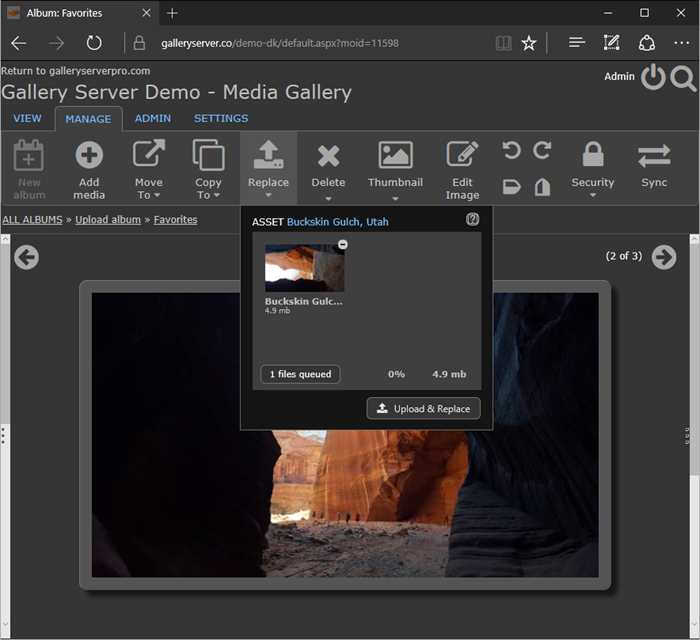Expand the Move To dropdown arrow

coord(157,195)
